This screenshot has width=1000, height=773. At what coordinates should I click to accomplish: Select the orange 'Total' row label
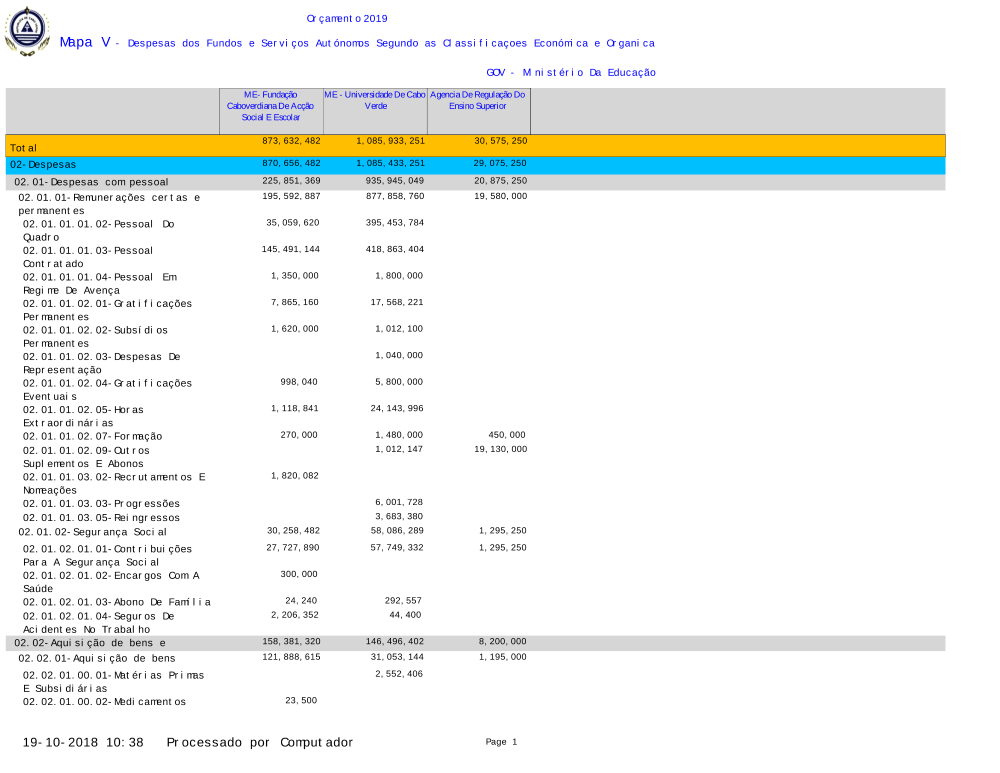pyautogui.click(x=24, y=148)
